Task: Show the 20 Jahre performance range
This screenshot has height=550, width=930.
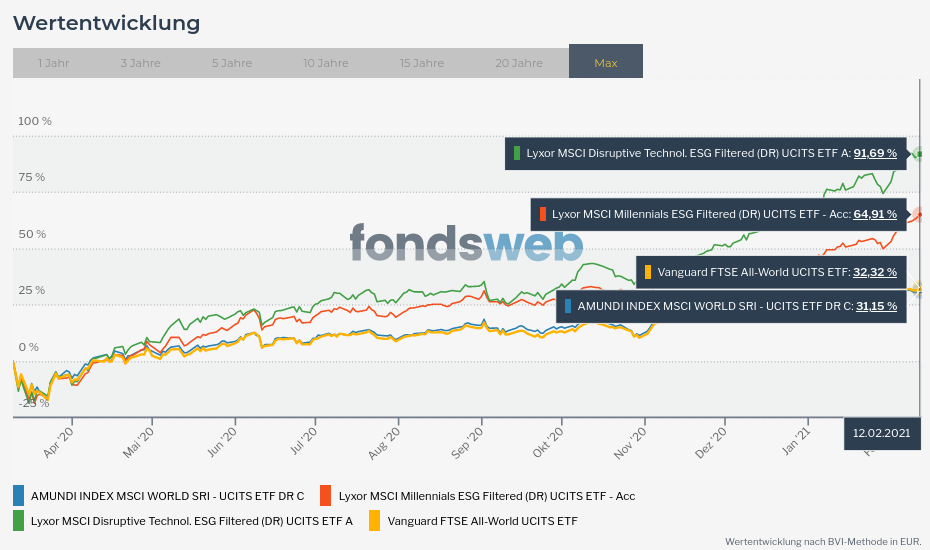Action: point(519,62)
